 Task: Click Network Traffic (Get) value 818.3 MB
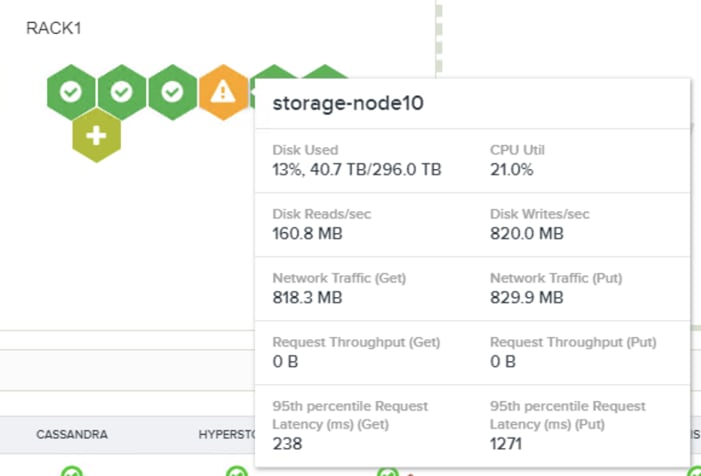click(307, 298)
